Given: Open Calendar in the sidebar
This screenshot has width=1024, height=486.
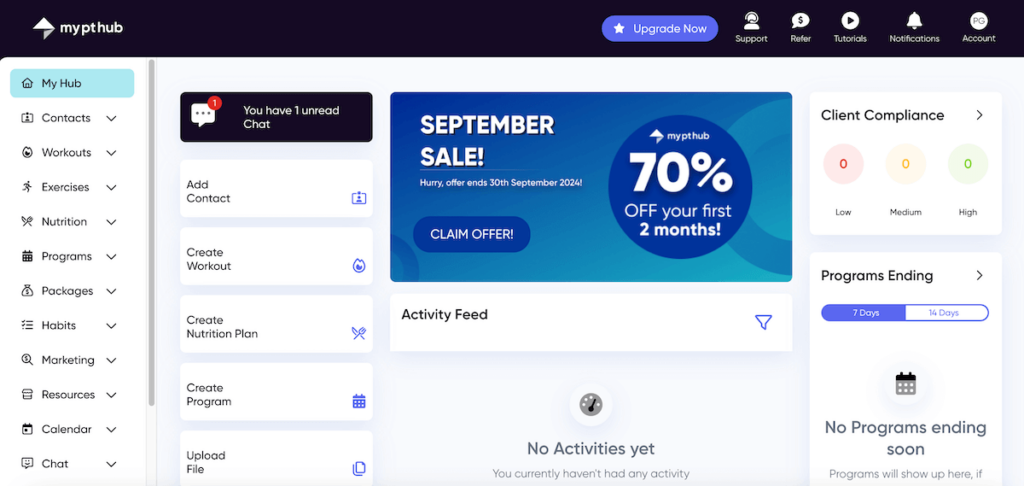Looking at the screenshot, I should tap(66, 429).
